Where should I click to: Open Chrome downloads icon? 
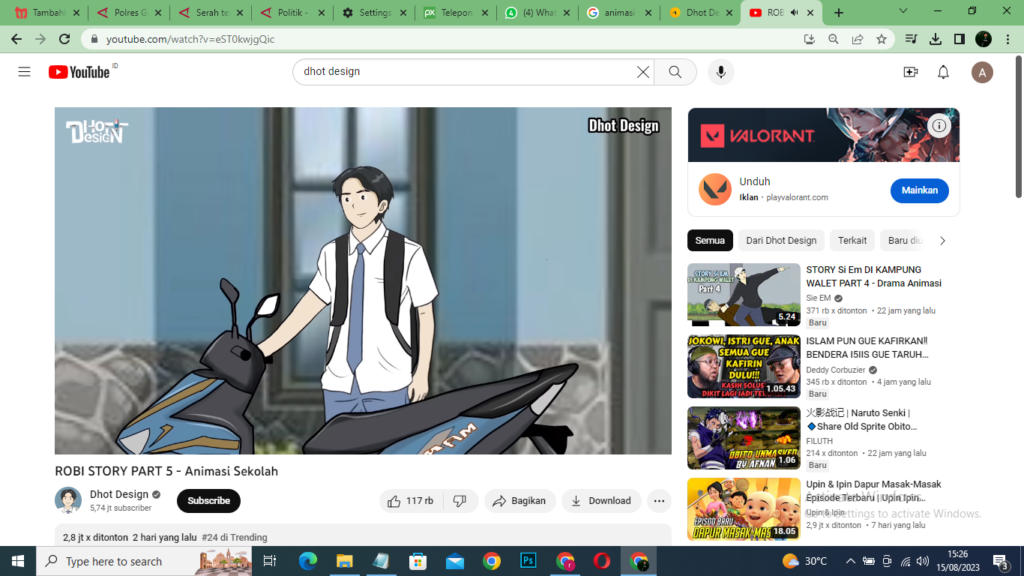[935, 39]
